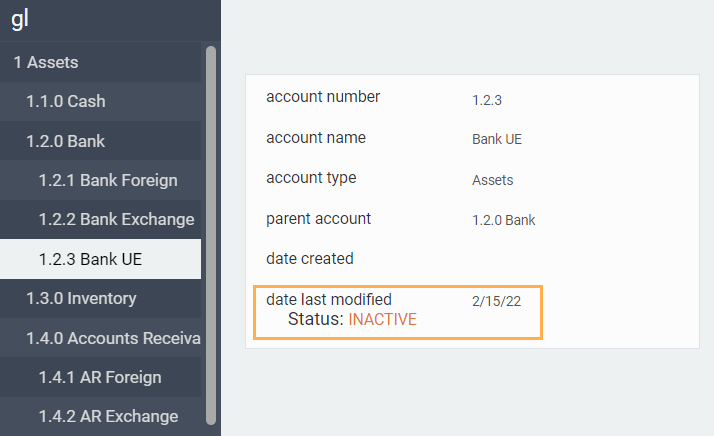The image size is (714, 436).
Task: Select 1.2.2 Bank Exchange in the tree
Action: (x=116, y=219)
